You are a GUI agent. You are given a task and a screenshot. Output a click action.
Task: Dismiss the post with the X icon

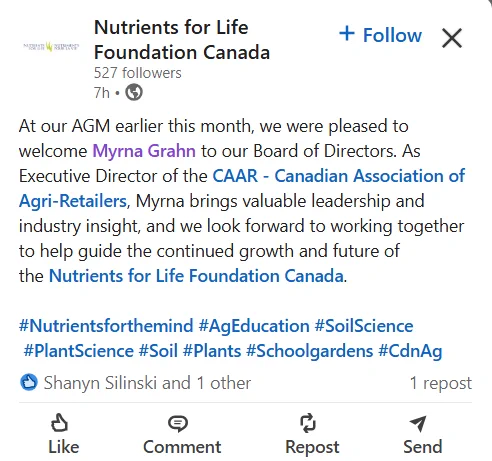click(x=452, y=38)
